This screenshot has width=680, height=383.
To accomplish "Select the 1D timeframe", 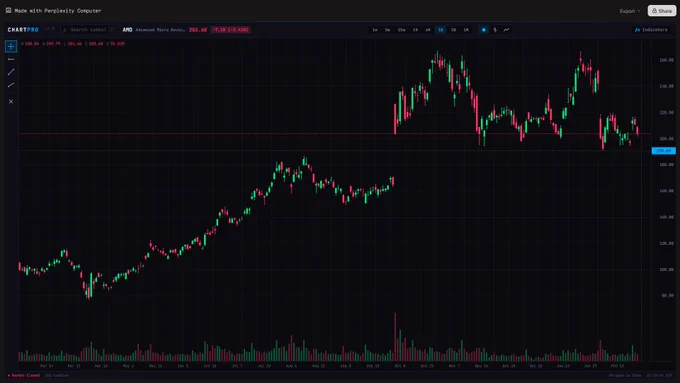I will point(441,30).
